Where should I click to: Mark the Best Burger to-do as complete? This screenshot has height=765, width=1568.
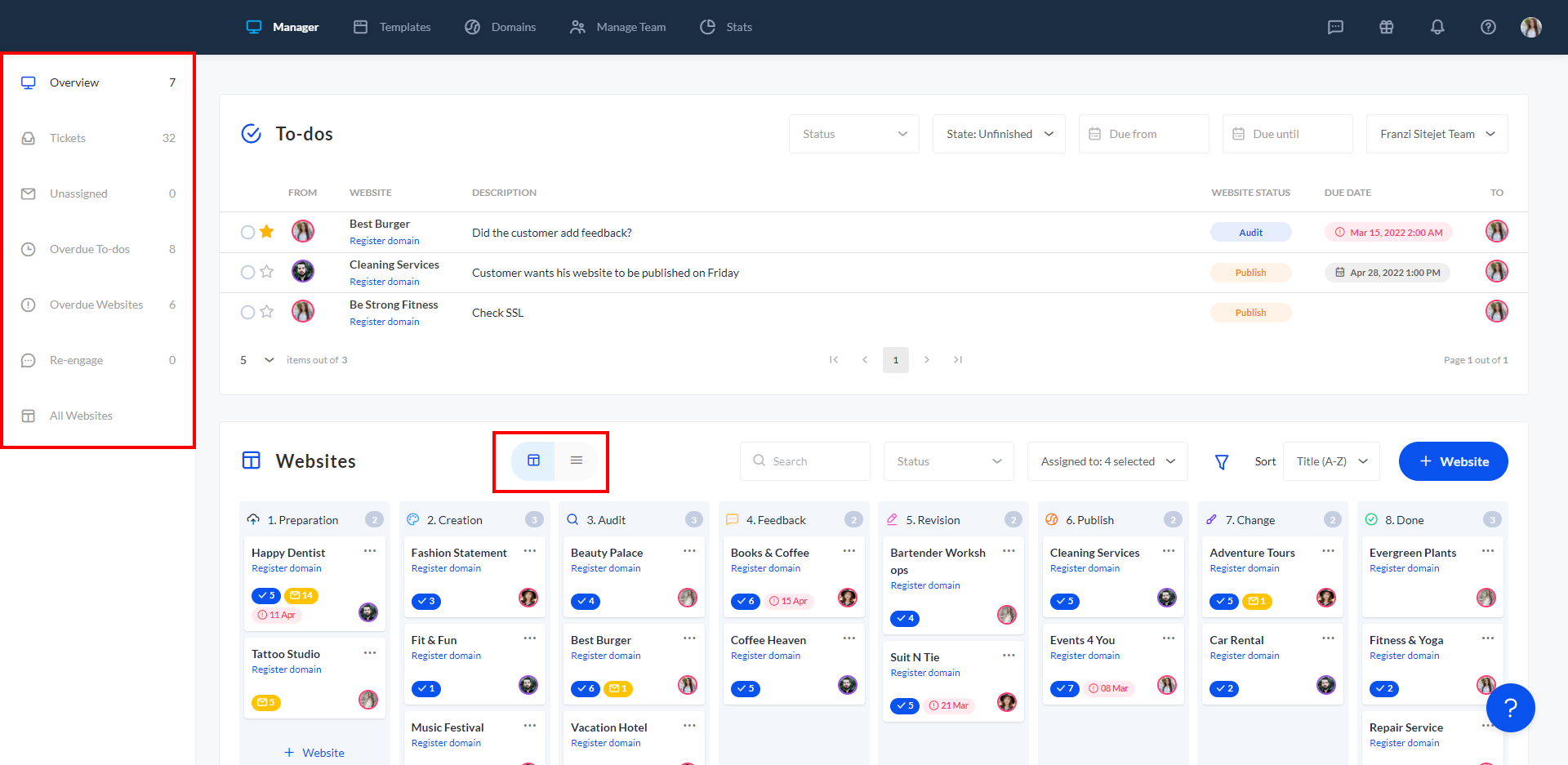[247, 232]
